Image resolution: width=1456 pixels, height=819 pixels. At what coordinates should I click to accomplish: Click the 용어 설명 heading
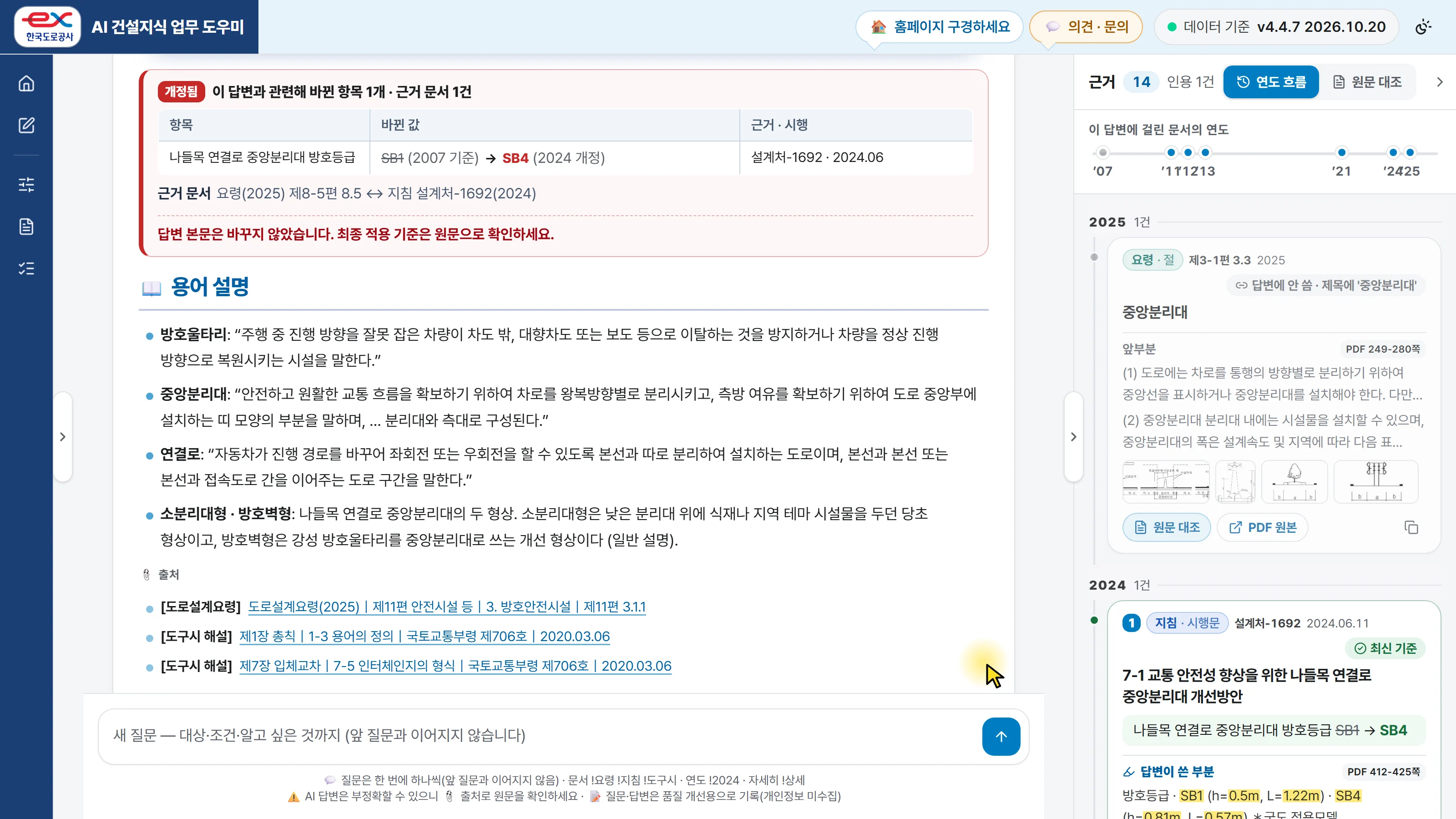[210, 287]
